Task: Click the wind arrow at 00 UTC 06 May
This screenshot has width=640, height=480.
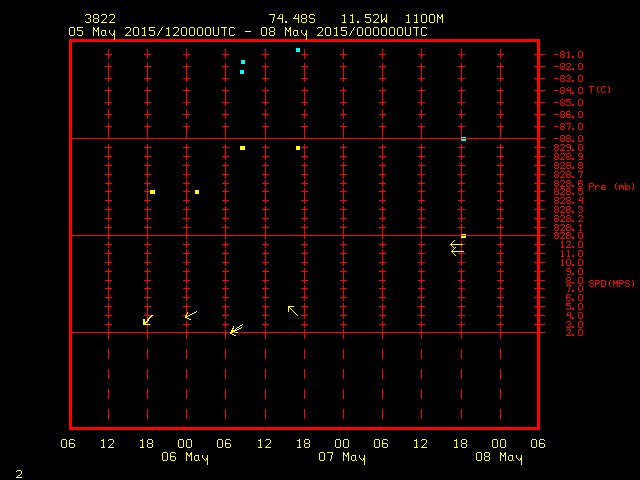Action: [x=190, y=316]
